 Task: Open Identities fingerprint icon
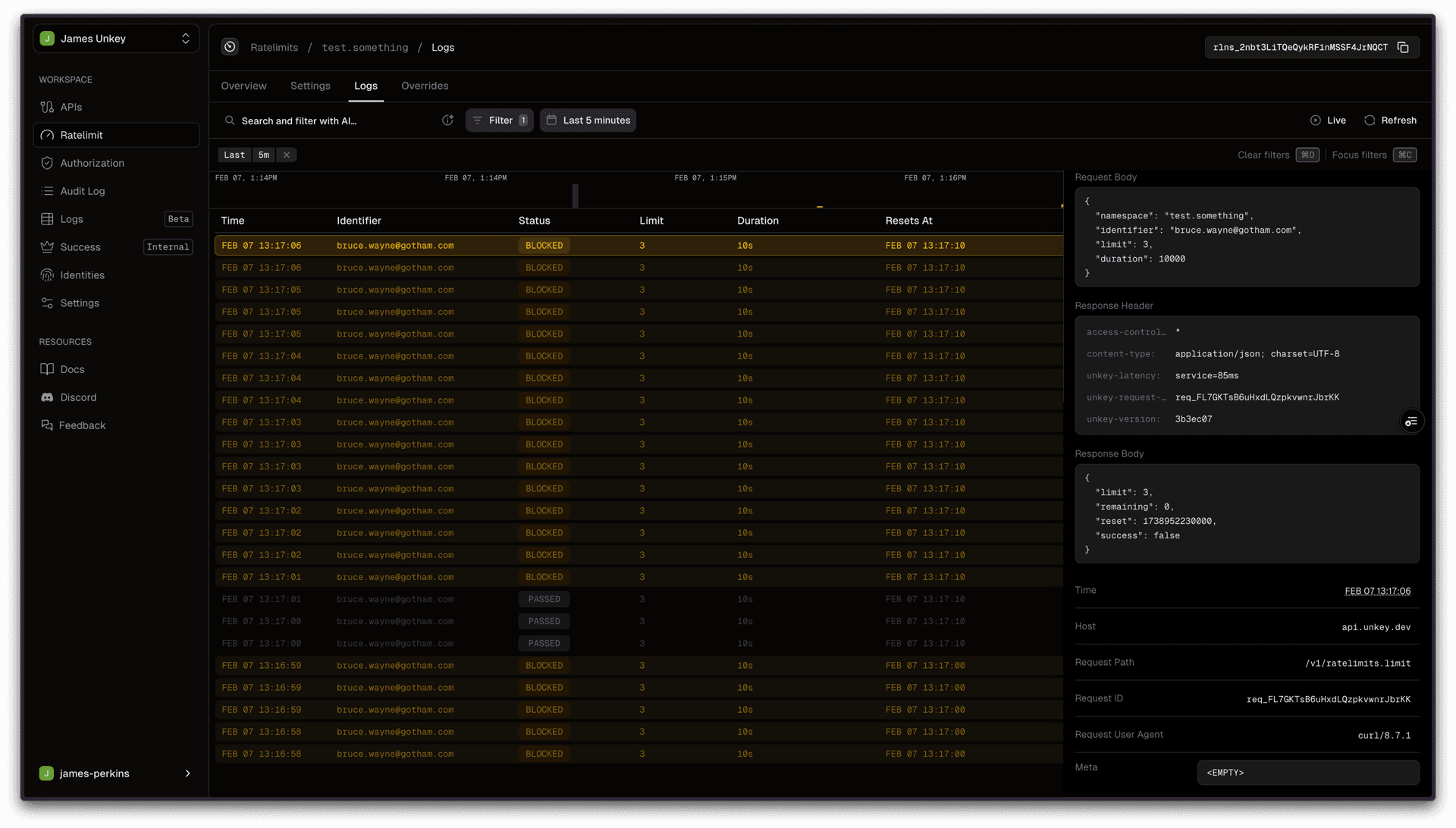(x=47, y=275)
